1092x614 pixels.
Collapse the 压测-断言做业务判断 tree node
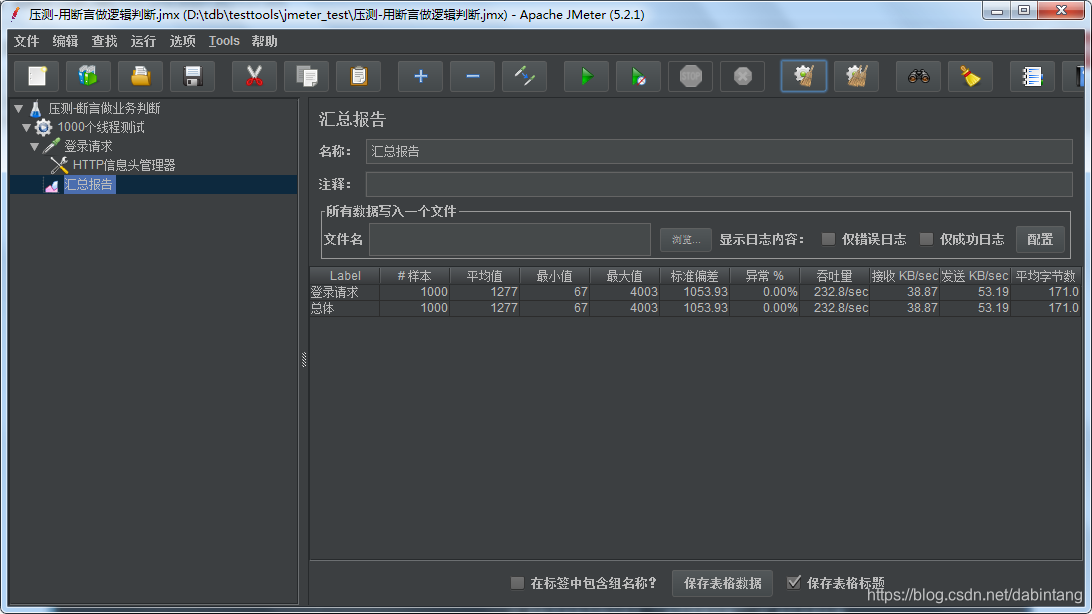coord(19,109)
